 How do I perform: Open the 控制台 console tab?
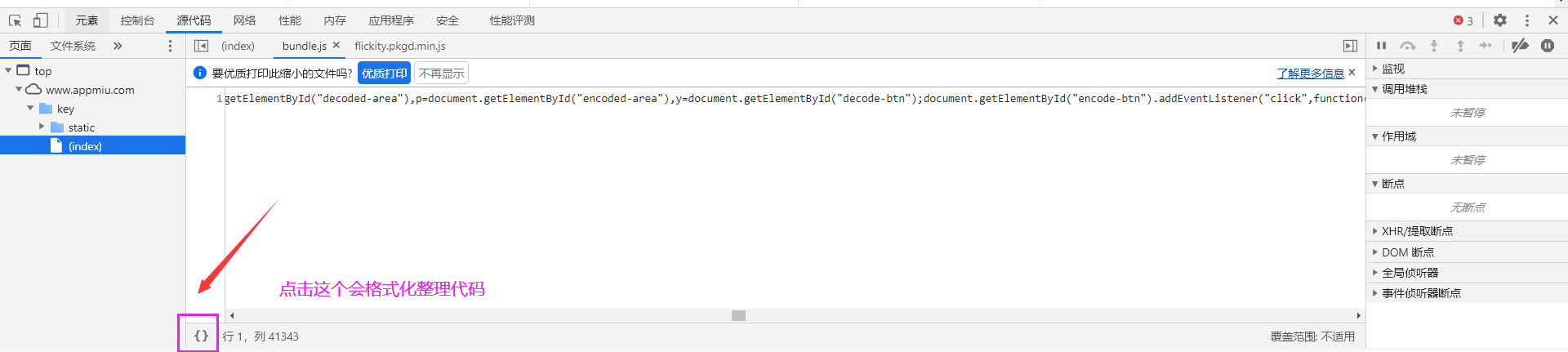point(137,20)
